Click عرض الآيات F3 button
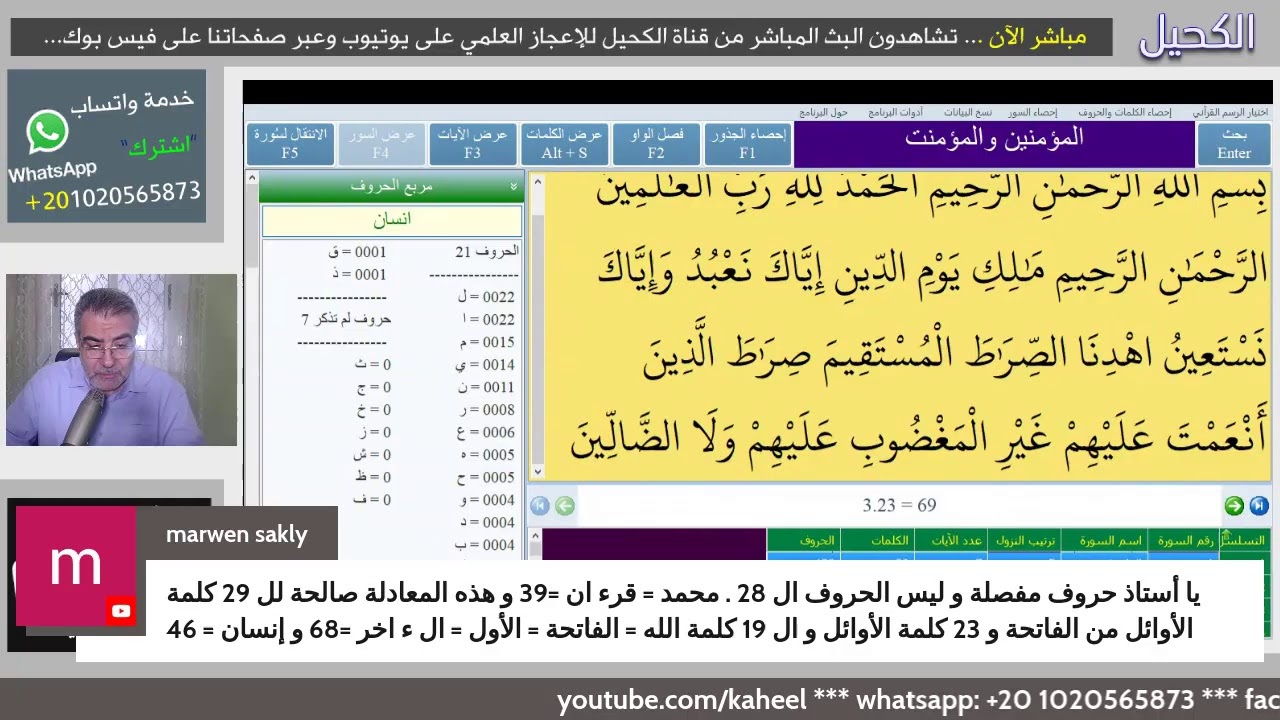This screenshot has width=1280, height=720. pos(472,144)
